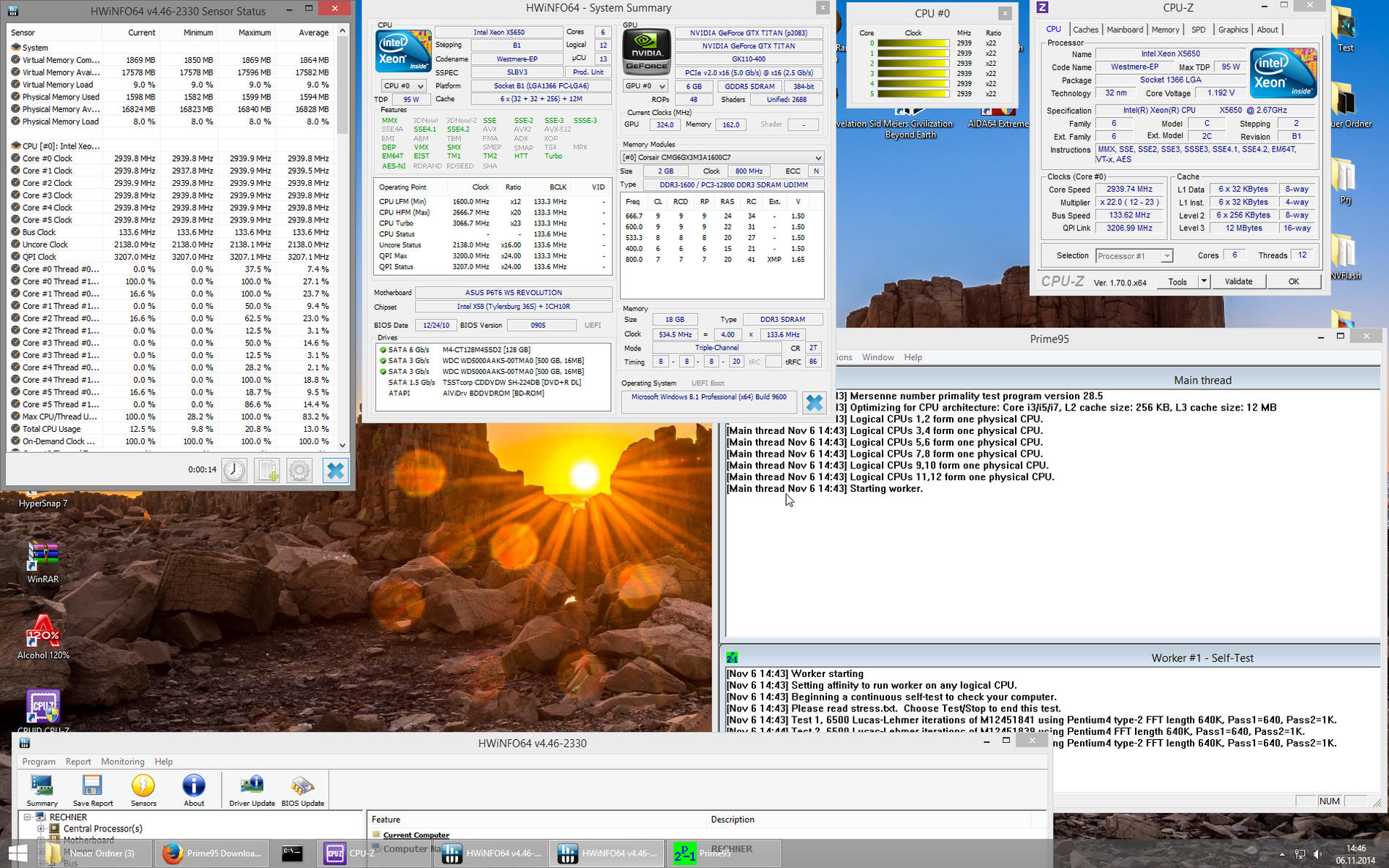Select the NVFlash folder on the desktop
1389x868 pixels.
(1345, 258)
